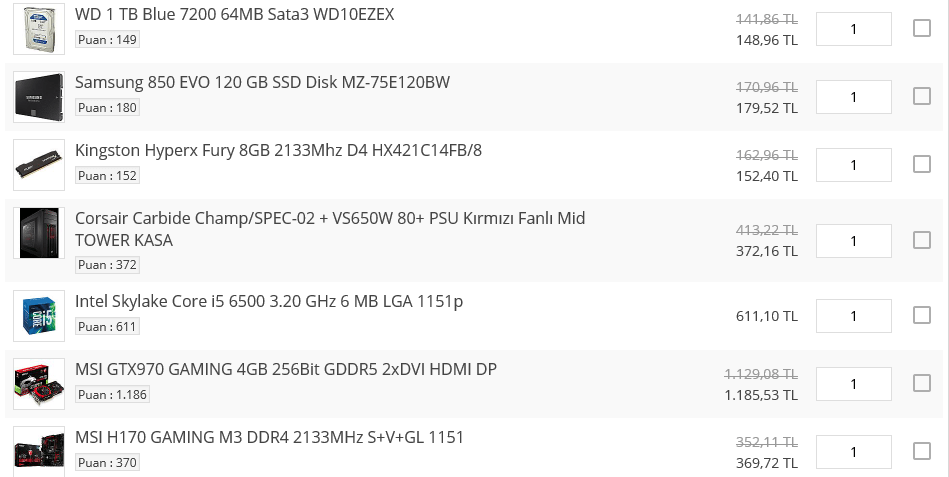Focus the quantity box for MSI H170 motherboard
This screenshot has width=949, height=477.
point(853,452)
